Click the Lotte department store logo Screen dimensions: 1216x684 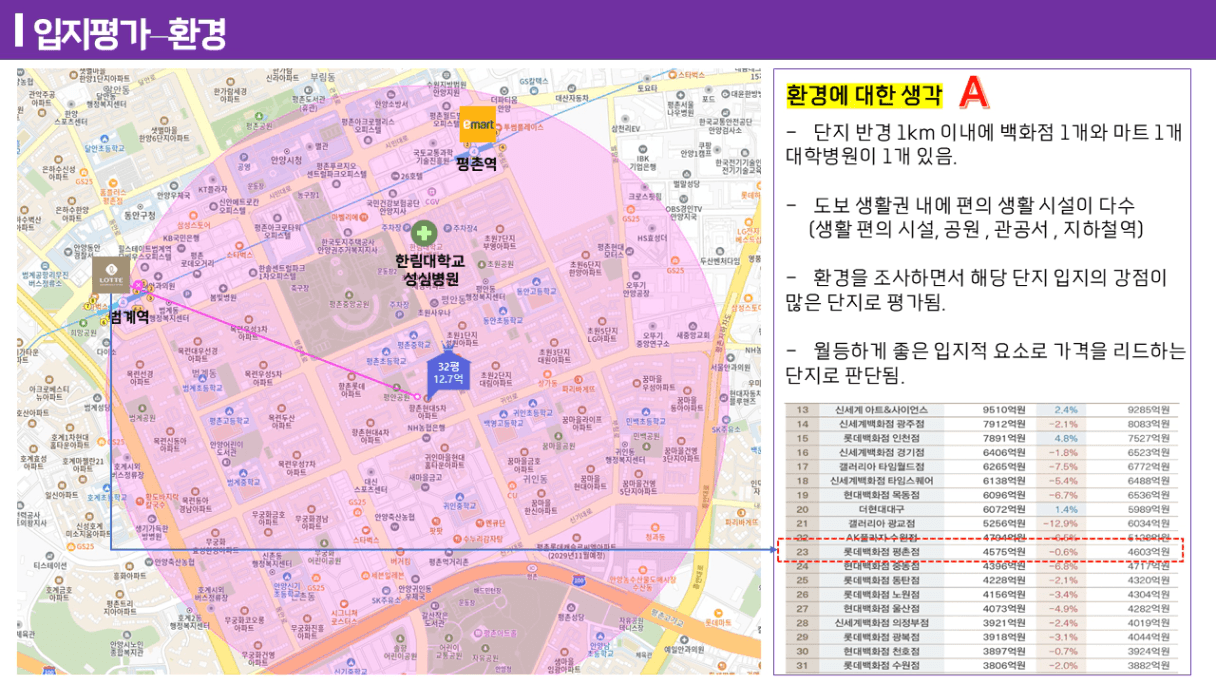point(110,275)
